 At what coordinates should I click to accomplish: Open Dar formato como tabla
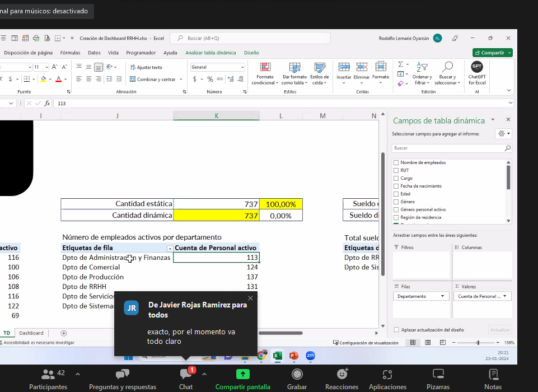pyautogui.click(x=294, y=73)
